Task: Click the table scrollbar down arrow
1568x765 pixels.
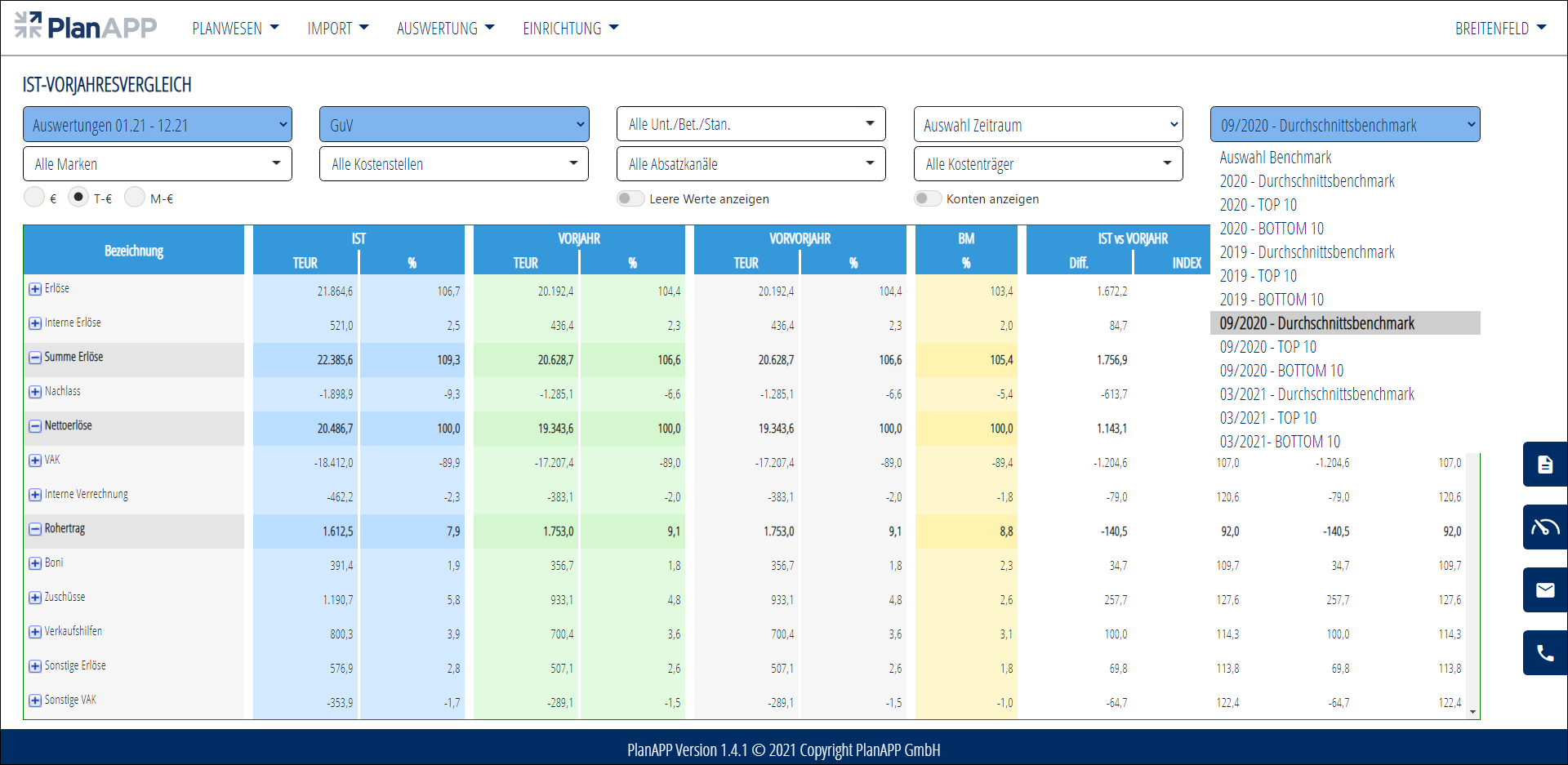Action: click(1472, 712)
